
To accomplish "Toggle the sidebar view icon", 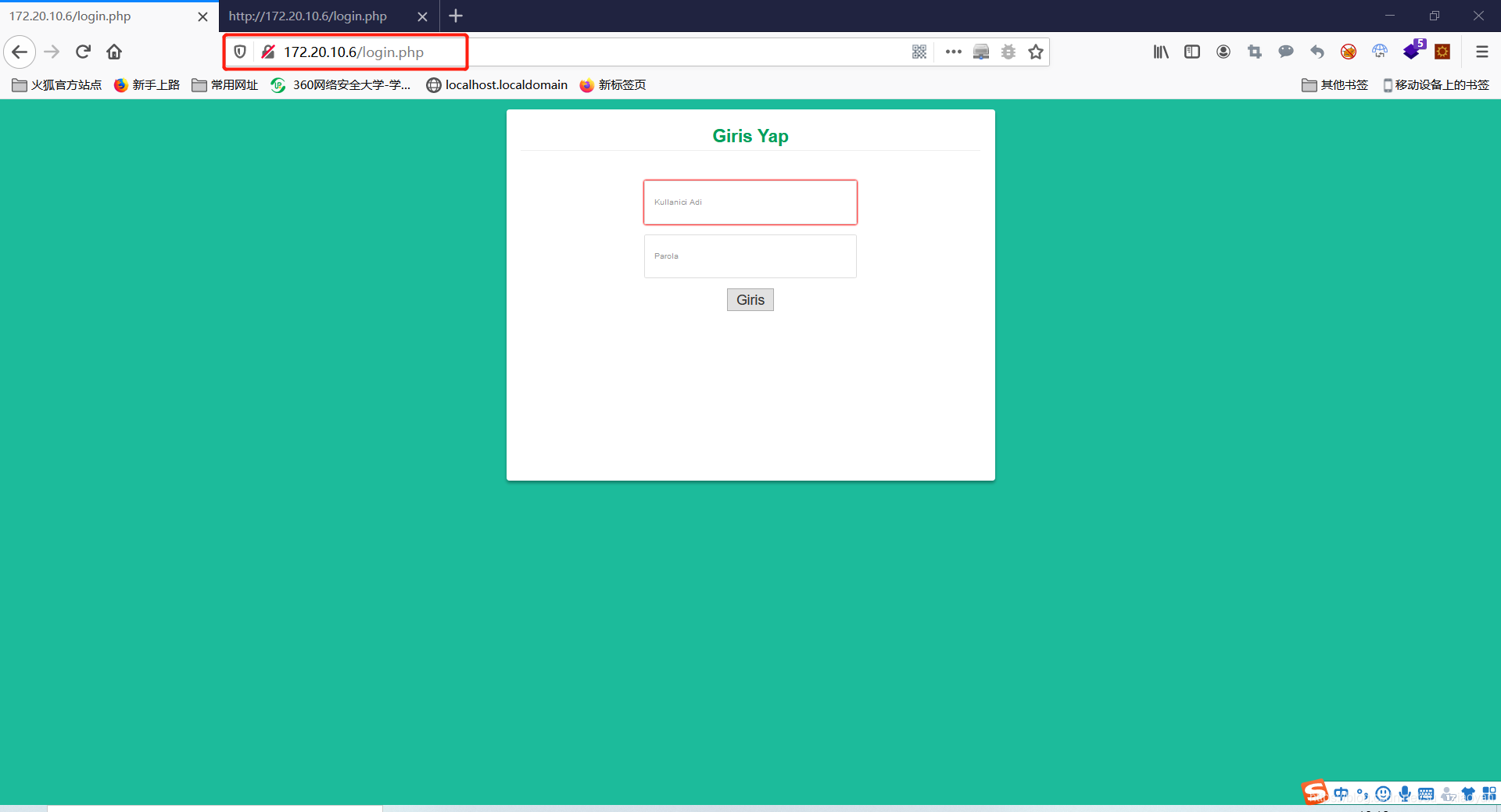I will point(1192,52).
